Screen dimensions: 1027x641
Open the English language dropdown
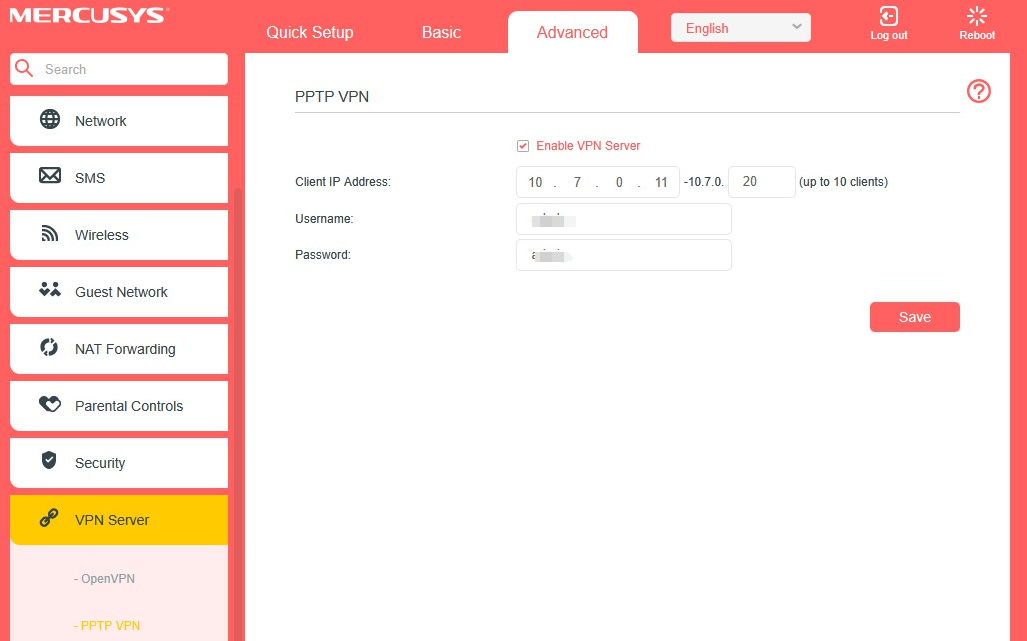click(740, 27)
